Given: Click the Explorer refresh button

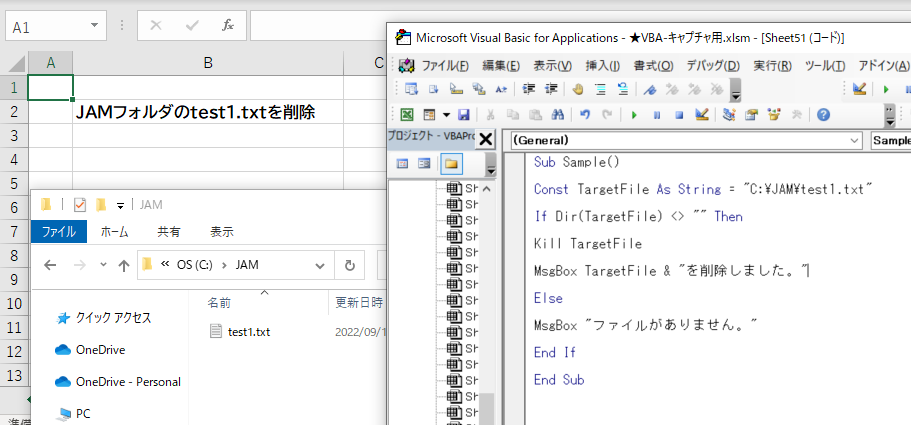Looking at the screenshot, I should point(349,266).
